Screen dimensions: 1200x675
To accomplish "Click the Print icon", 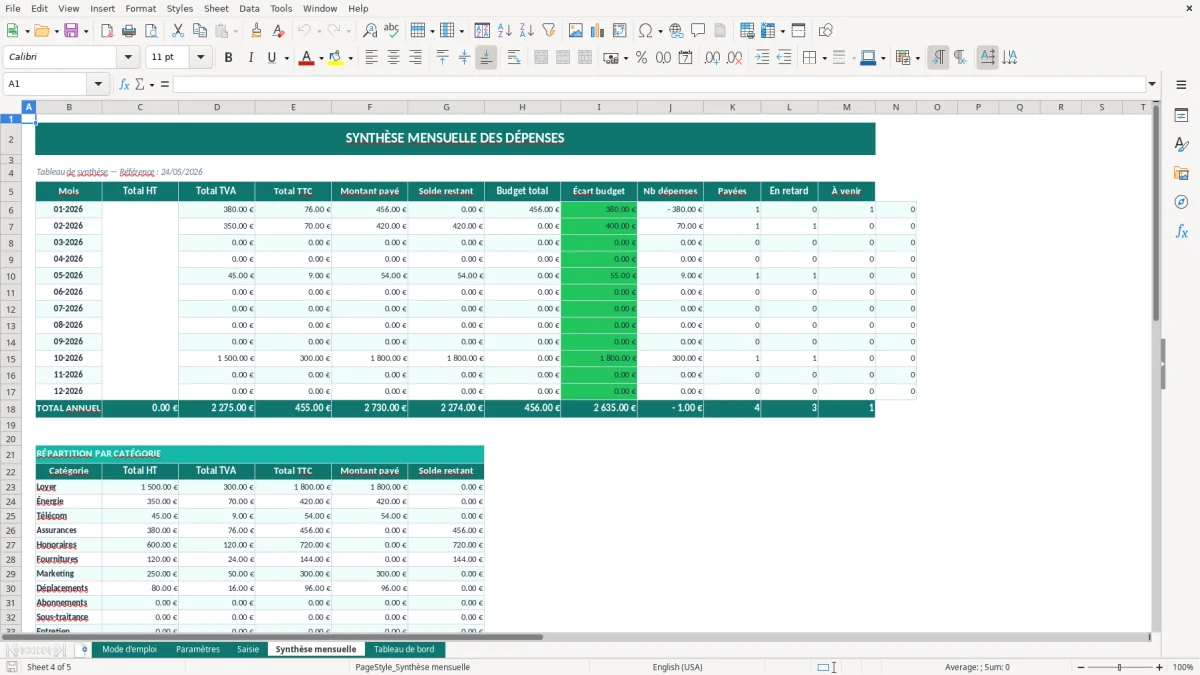I will (128, 31).
